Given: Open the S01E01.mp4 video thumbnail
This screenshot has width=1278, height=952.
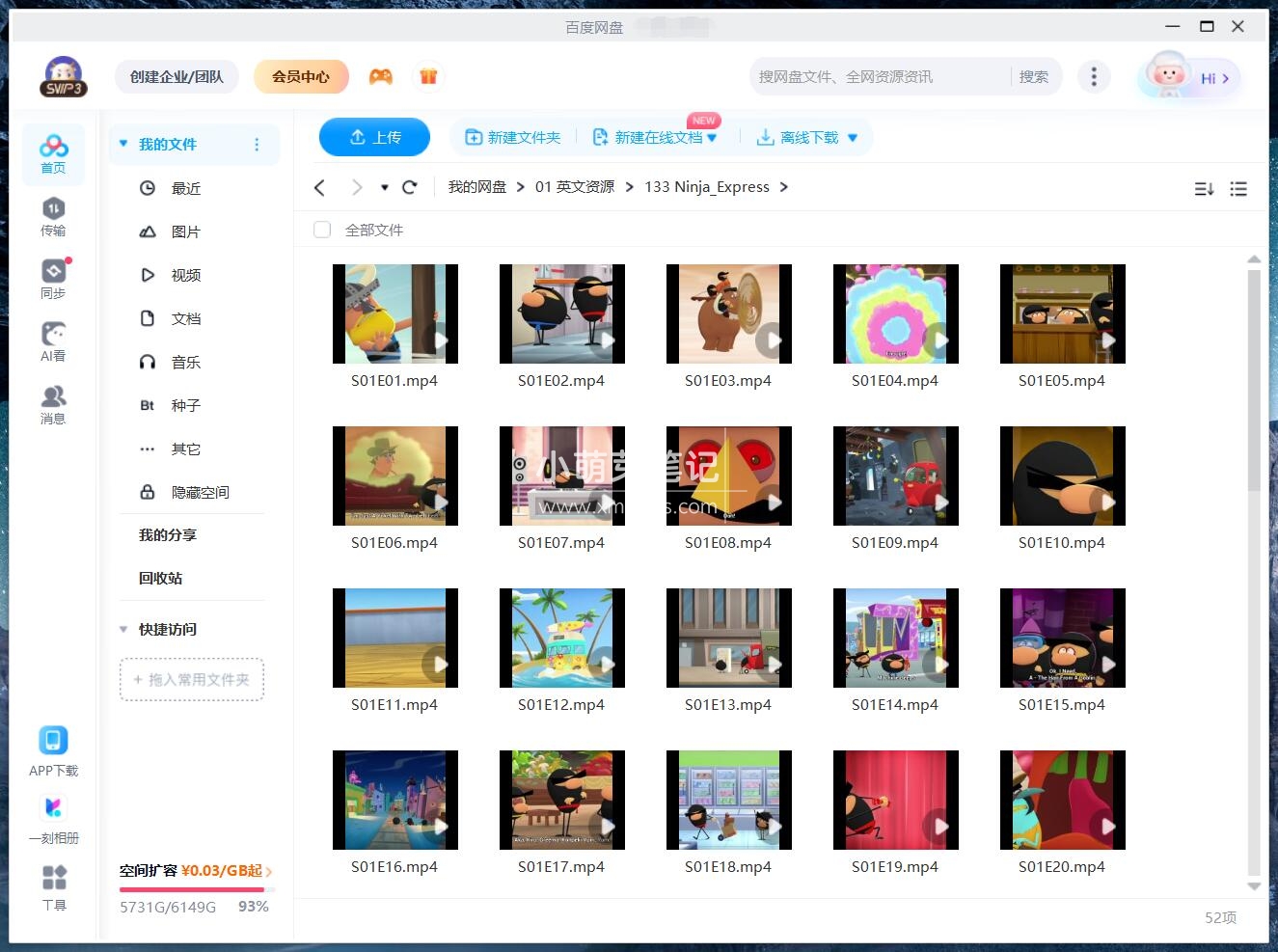Looking at the screenshot, I should (x=394, y=313).
